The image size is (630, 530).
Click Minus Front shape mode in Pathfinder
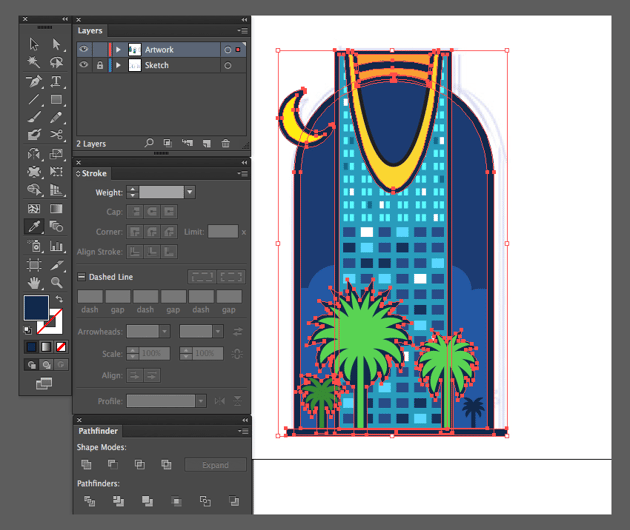(x=113, y=465)
